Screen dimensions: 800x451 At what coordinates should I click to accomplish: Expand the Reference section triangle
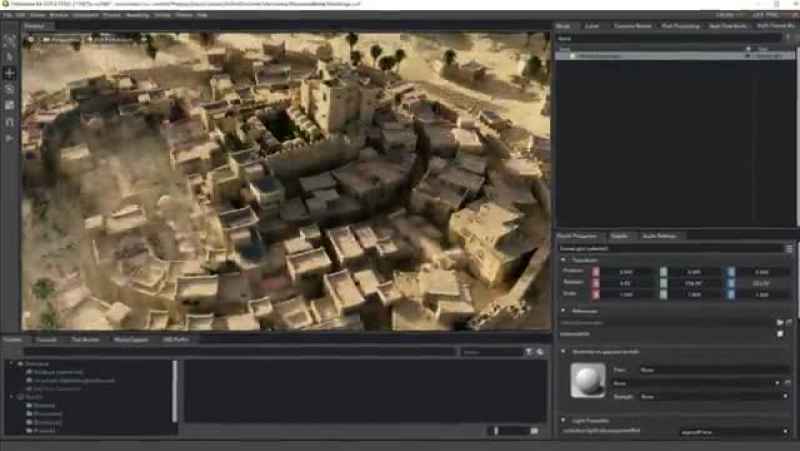click(x=564, y=310)
